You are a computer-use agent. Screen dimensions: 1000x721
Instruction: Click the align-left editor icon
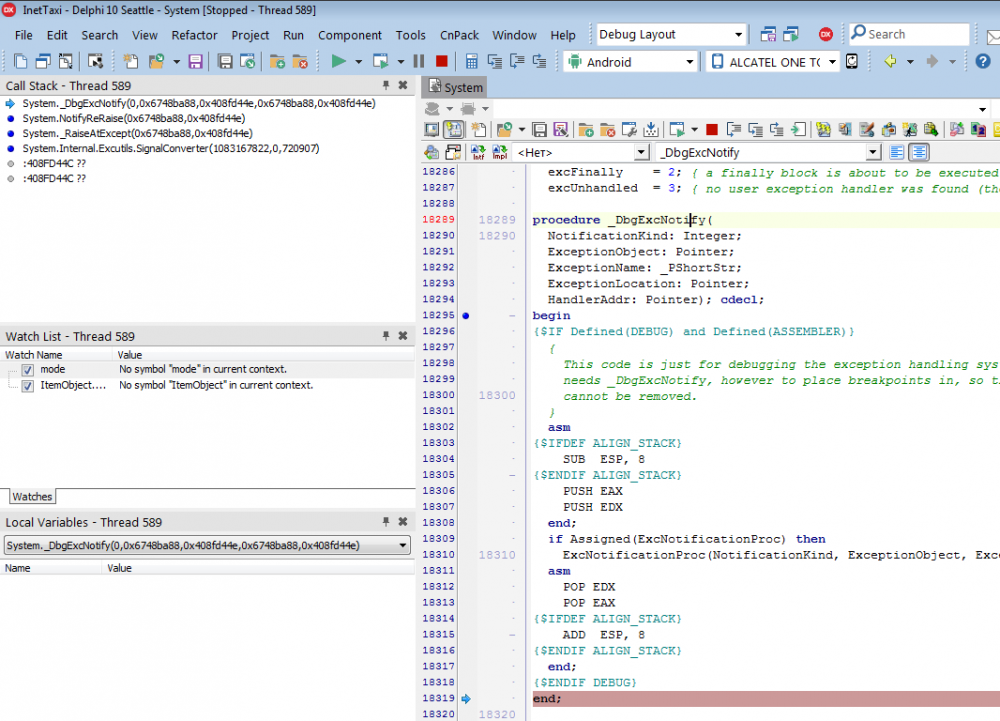click(896, 152)
